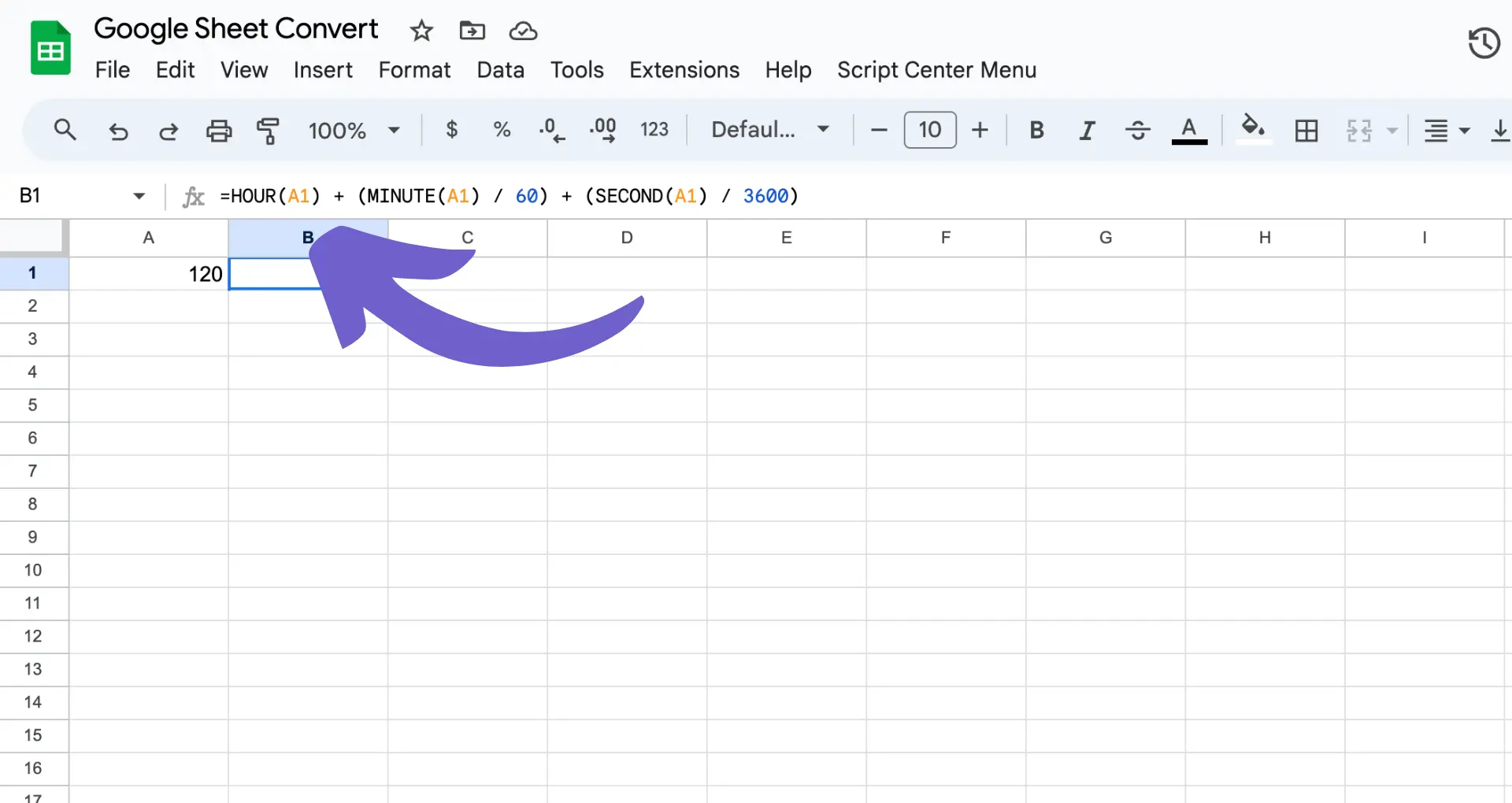Expand the name box dropdown arrow

139,196
